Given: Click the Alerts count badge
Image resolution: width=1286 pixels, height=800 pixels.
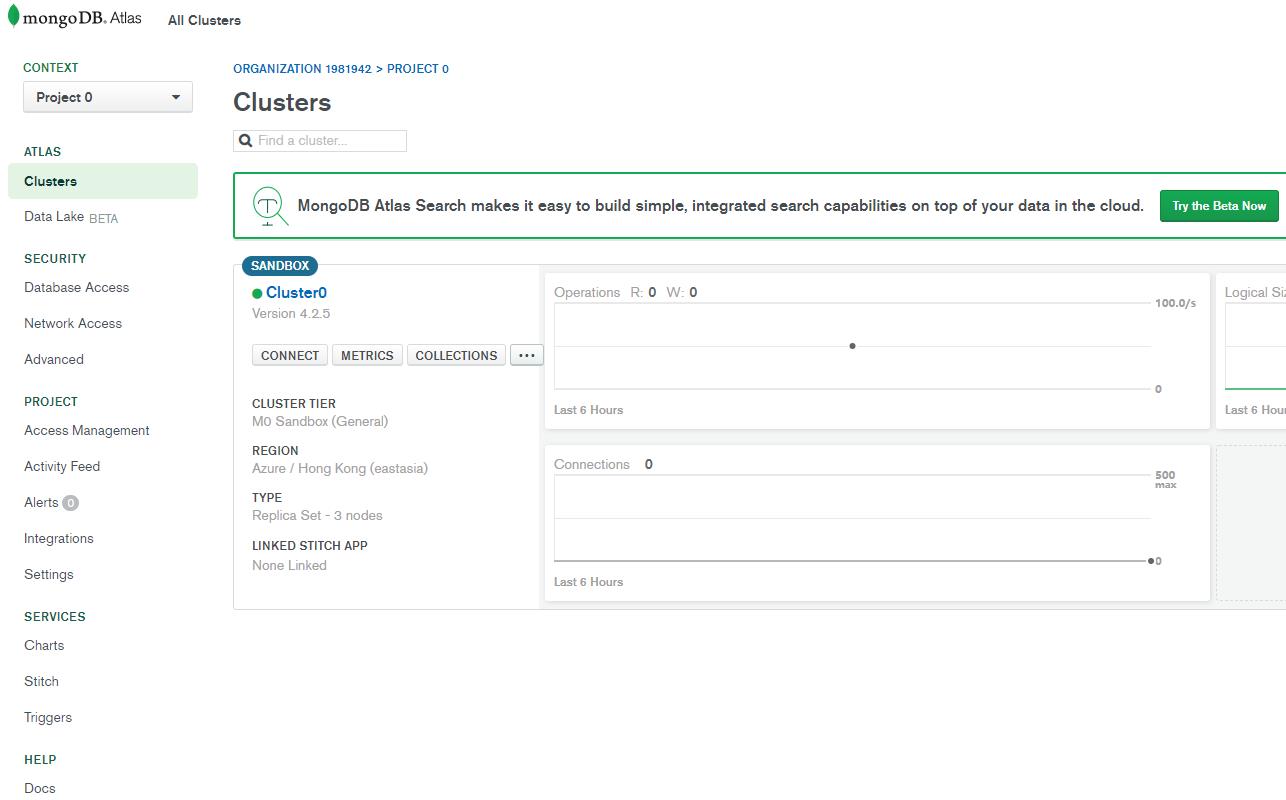Looking at the screenshot, I should pos(70,503).
